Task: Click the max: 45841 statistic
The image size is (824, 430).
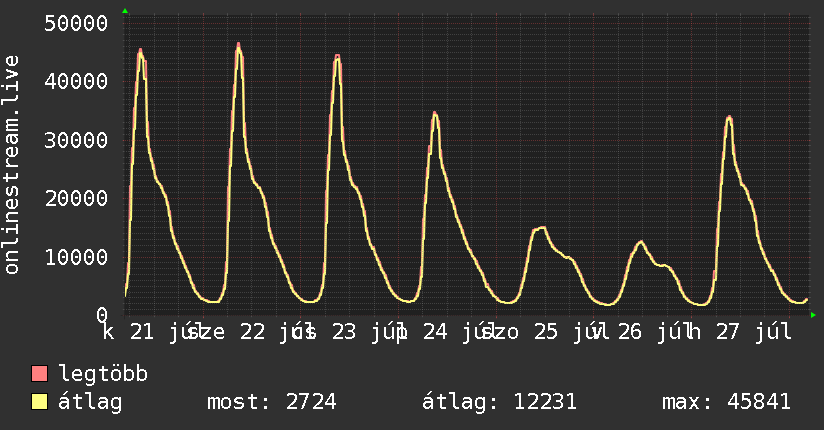Action: (726, 402)
